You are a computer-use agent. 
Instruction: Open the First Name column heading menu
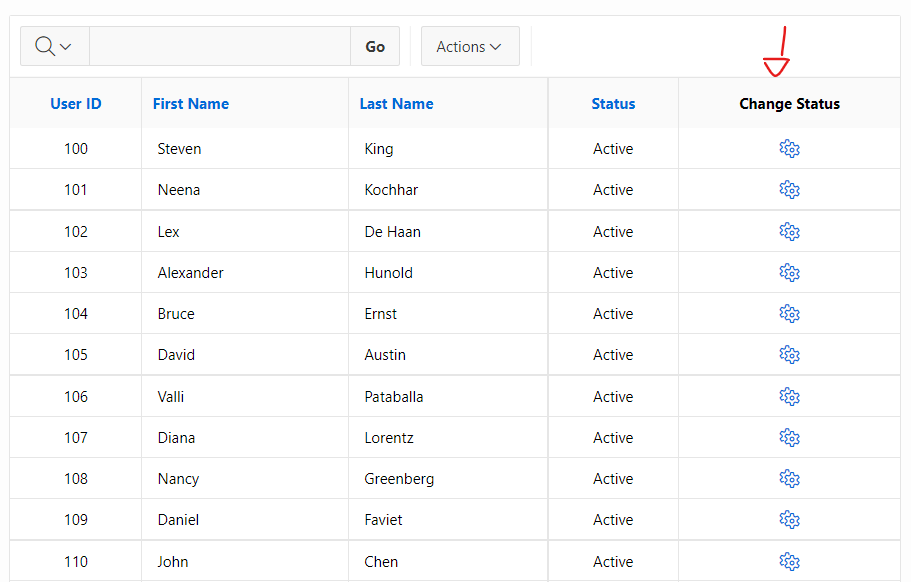(x=190, y=103)
